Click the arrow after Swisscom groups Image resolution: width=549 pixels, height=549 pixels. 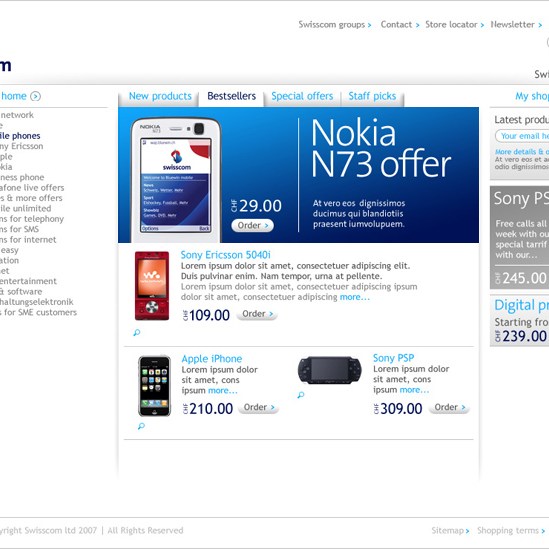(x=369, y=25)
